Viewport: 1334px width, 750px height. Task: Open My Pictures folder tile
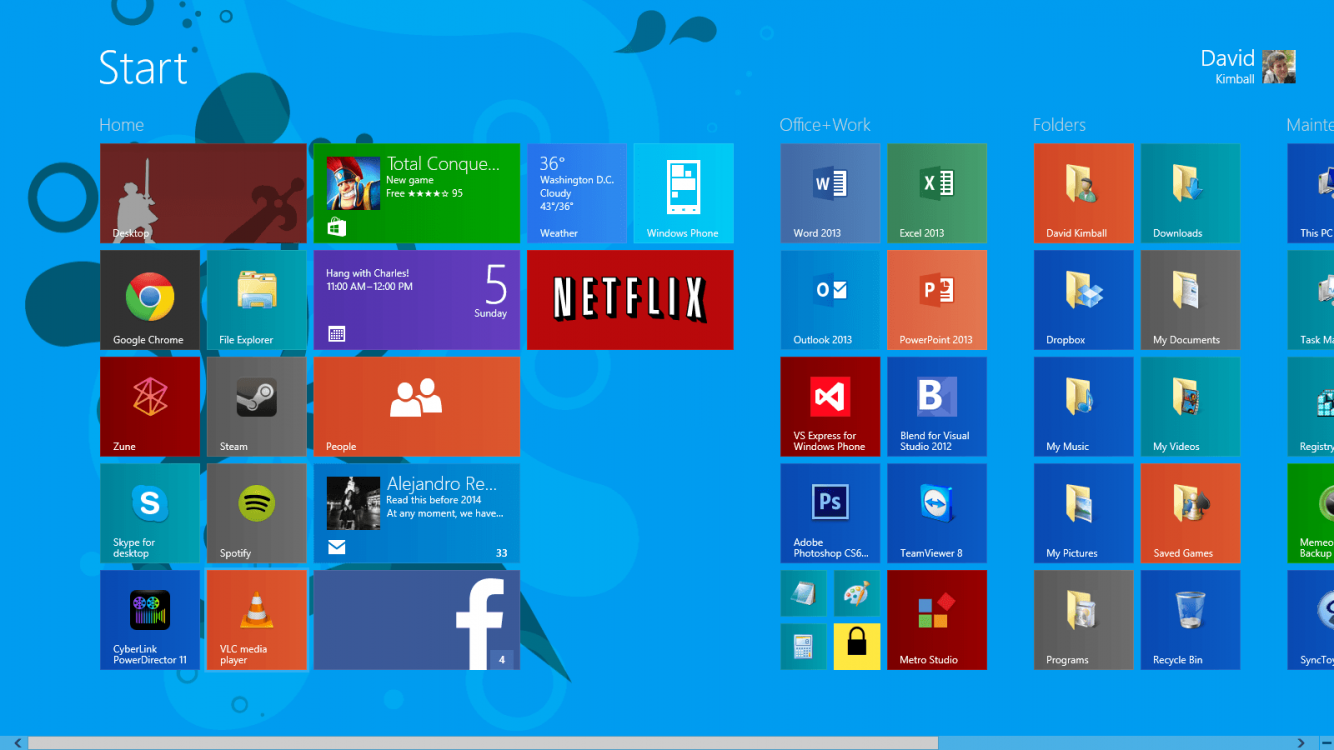click(1084, 513)
